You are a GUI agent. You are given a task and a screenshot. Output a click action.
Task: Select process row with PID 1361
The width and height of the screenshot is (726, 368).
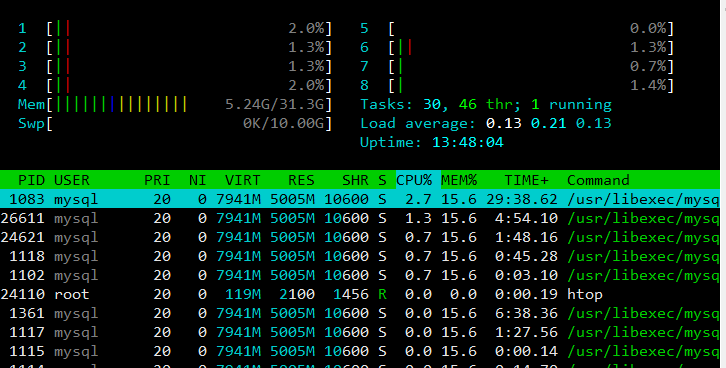[360, 313]
